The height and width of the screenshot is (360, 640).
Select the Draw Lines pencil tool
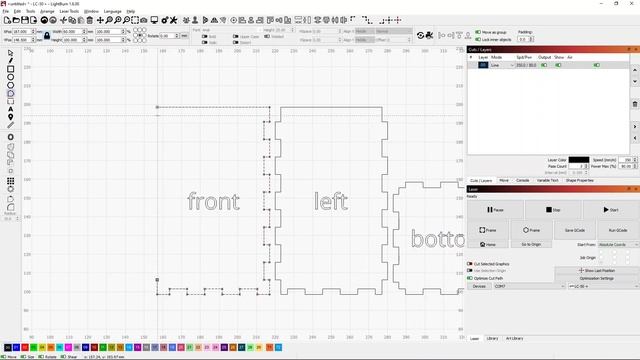(11, 61)
